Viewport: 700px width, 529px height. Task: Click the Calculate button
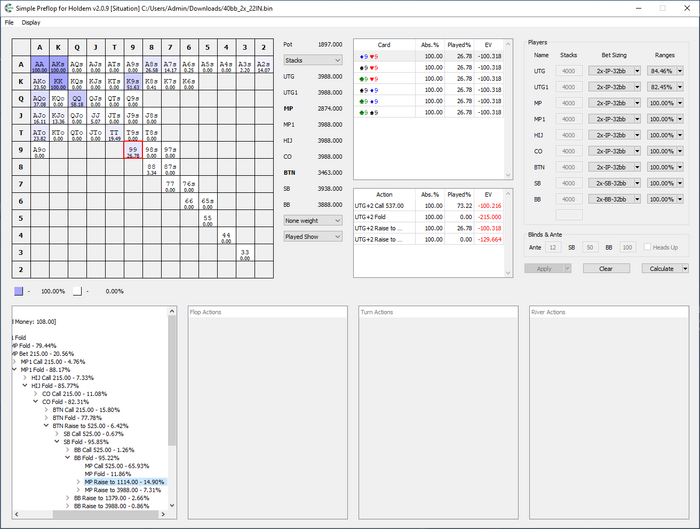(x=662, y=268)
